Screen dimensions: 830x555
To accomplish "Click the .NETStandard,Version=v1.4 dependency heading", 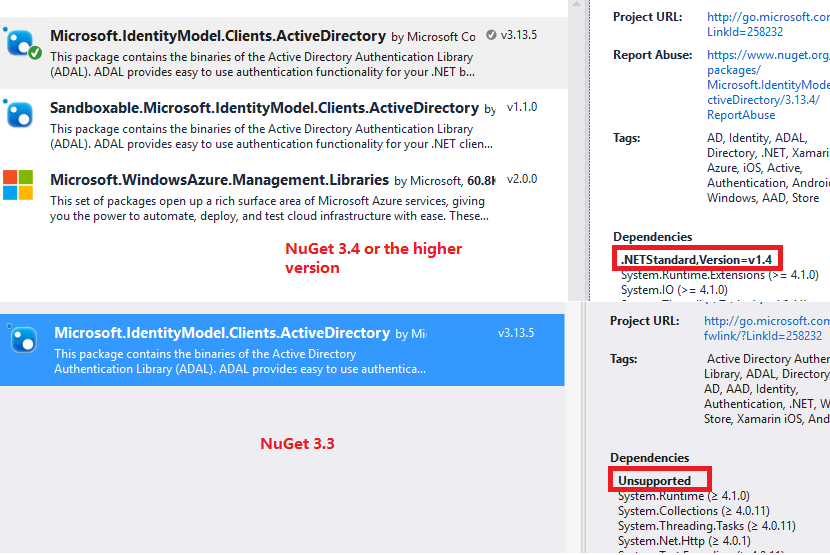I will point(696,259).
